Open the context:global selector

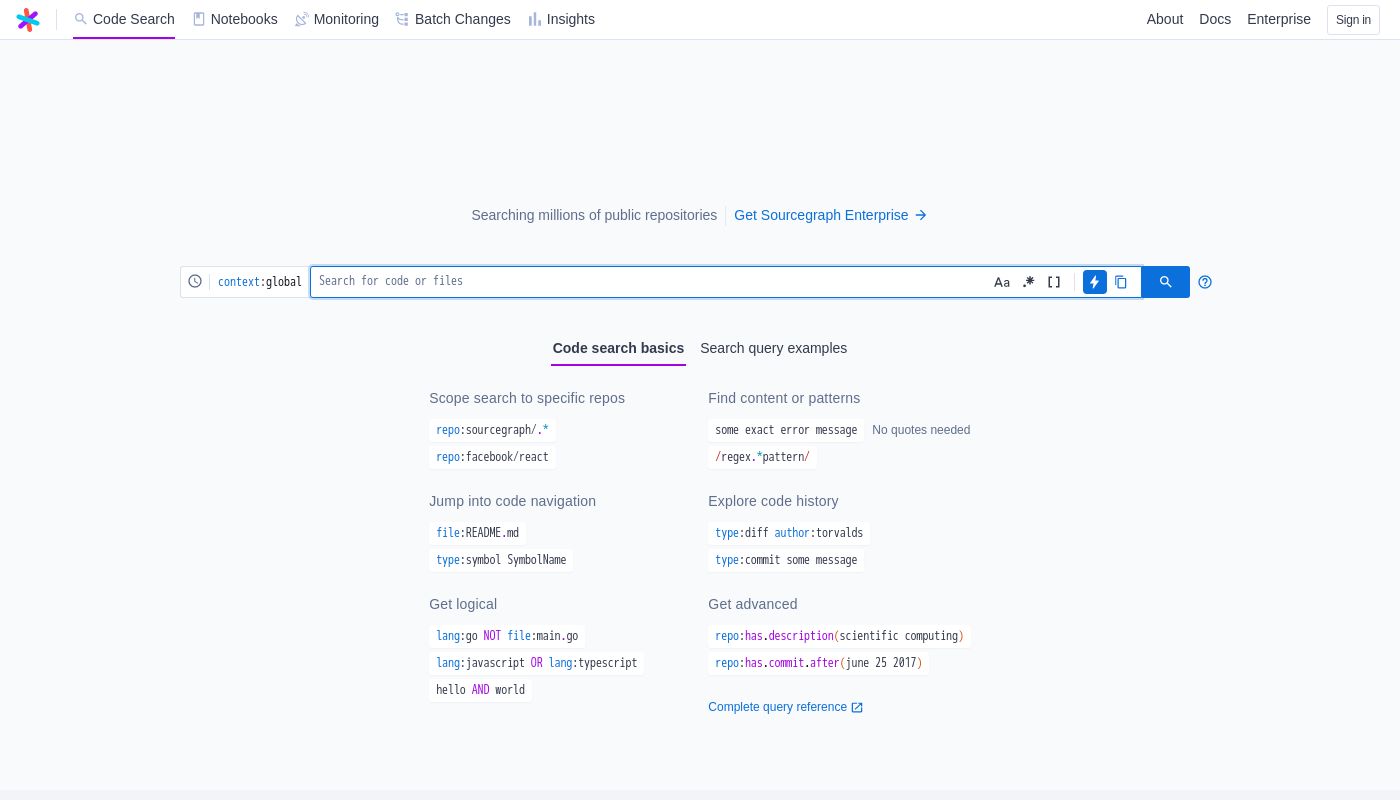pos(260,282)
